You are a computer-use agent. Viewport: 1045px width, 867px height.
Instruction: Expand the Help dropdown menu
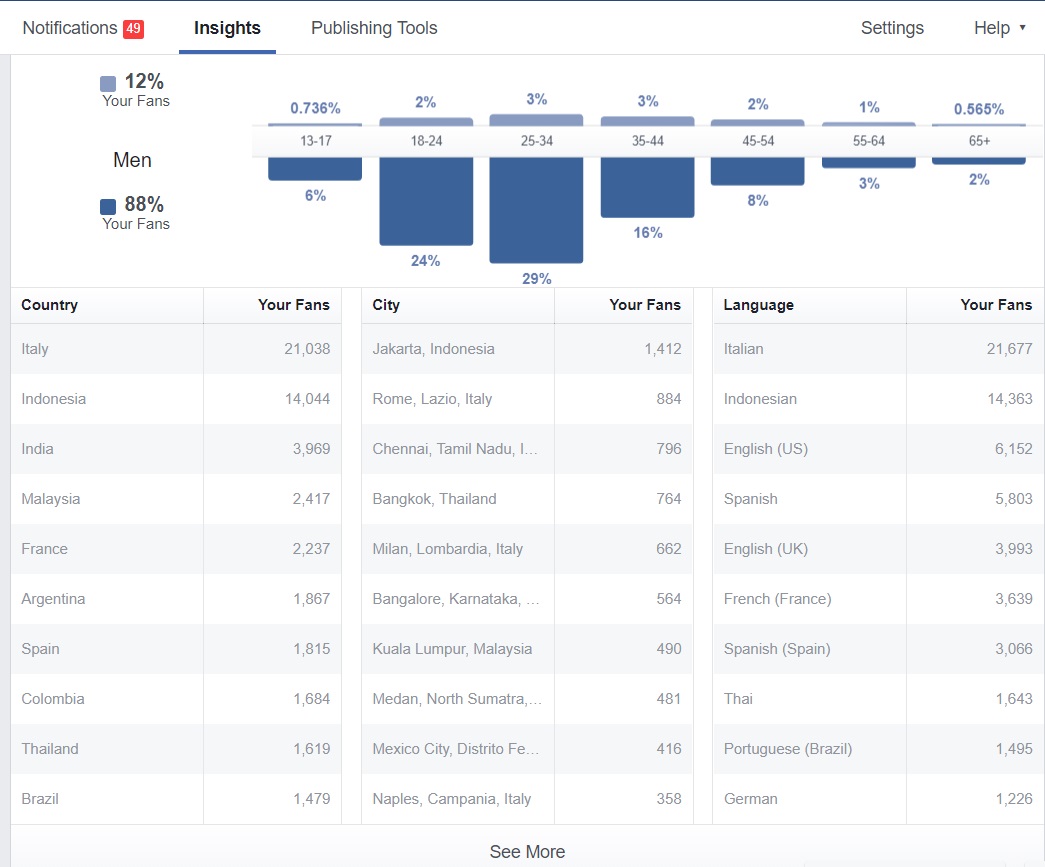(999, 28)
